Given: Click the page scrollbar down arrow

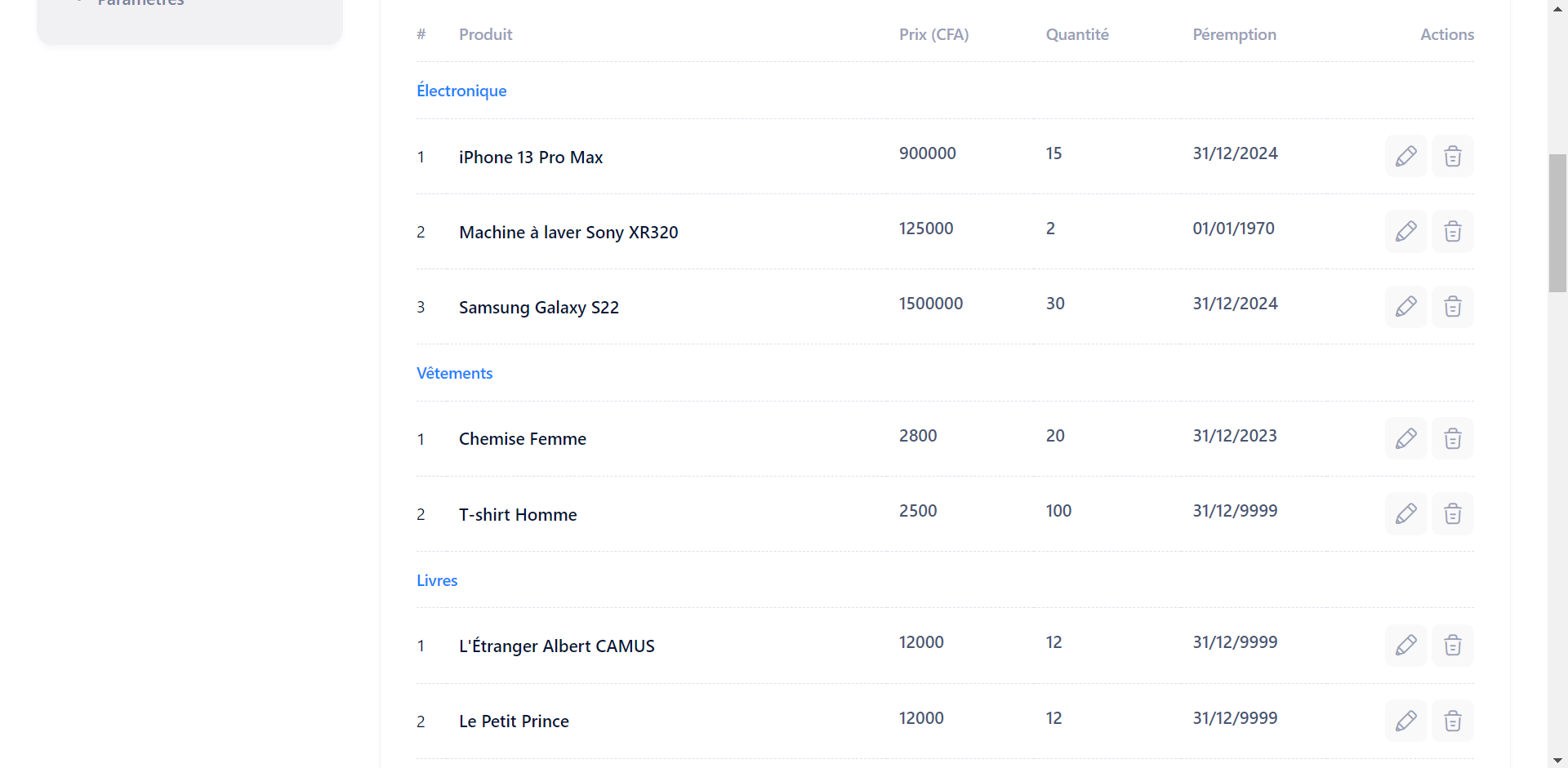Looking at the screenshot, I should [x=1557, y=760].
